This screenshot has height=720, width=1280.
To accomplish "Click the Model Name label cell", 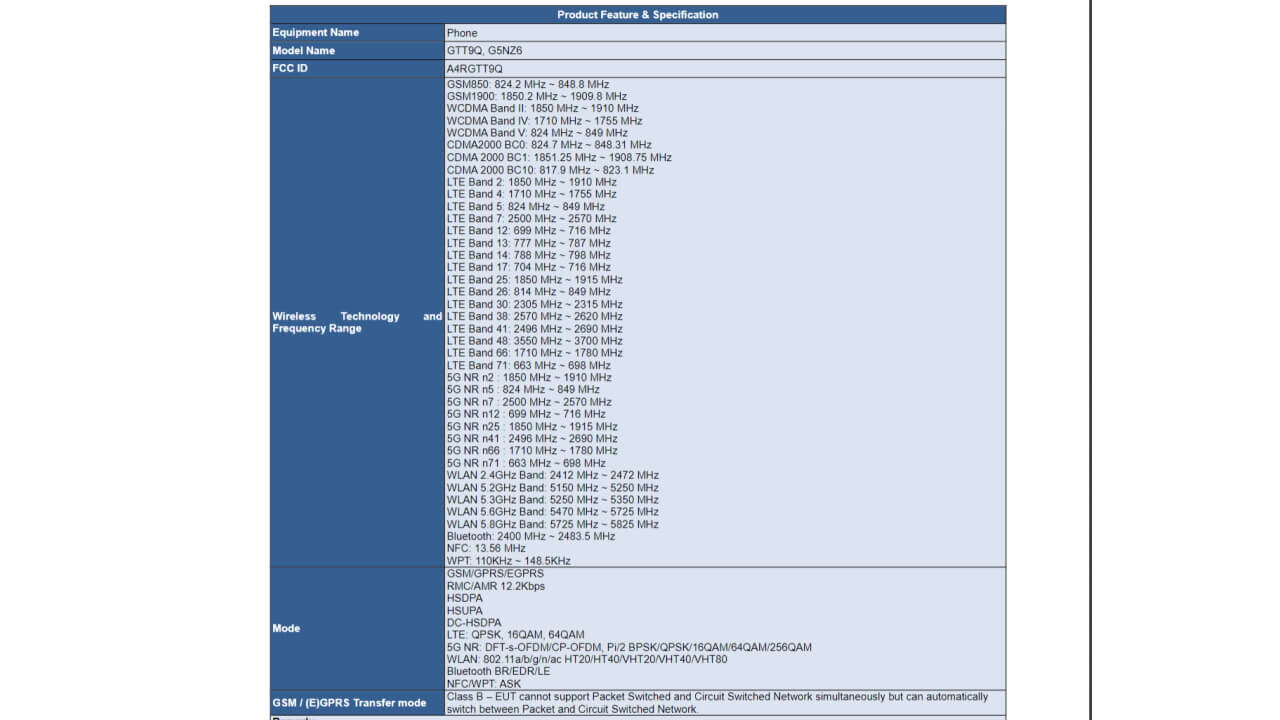I will pos(303,51).
